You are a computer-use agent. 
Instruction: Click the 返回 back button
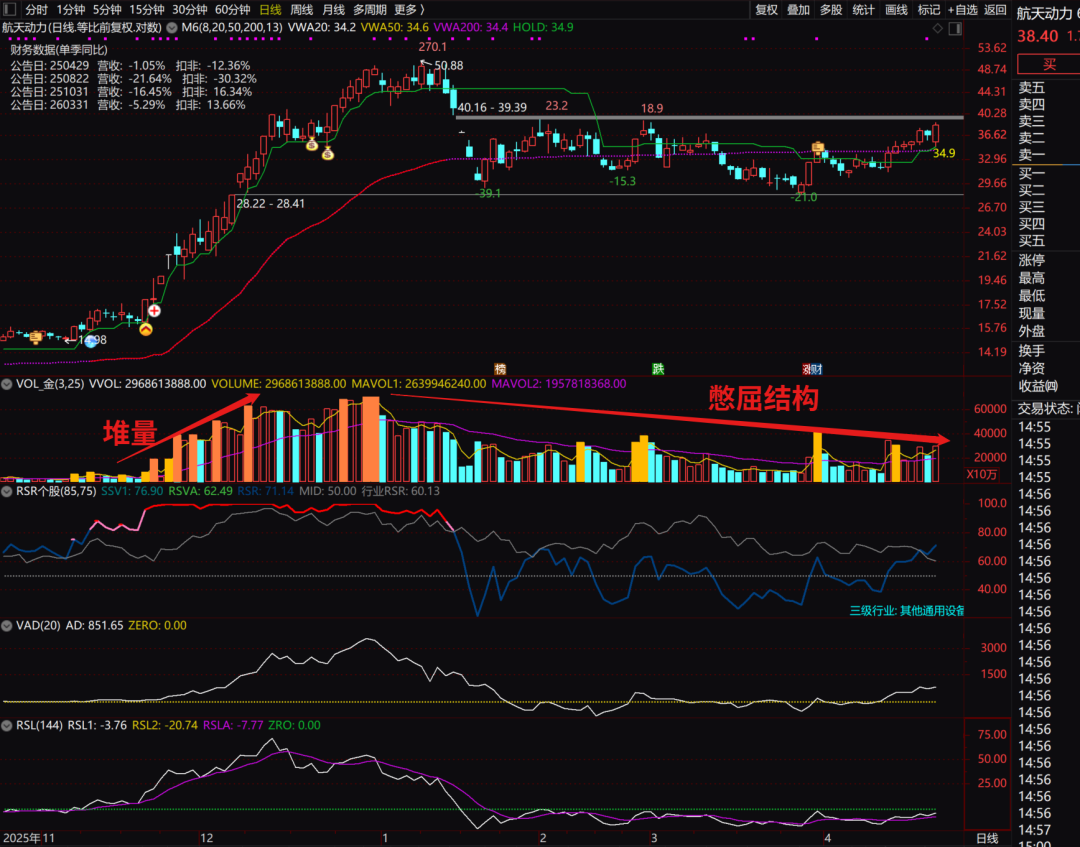pyautogui.click(x=995, y=10)
